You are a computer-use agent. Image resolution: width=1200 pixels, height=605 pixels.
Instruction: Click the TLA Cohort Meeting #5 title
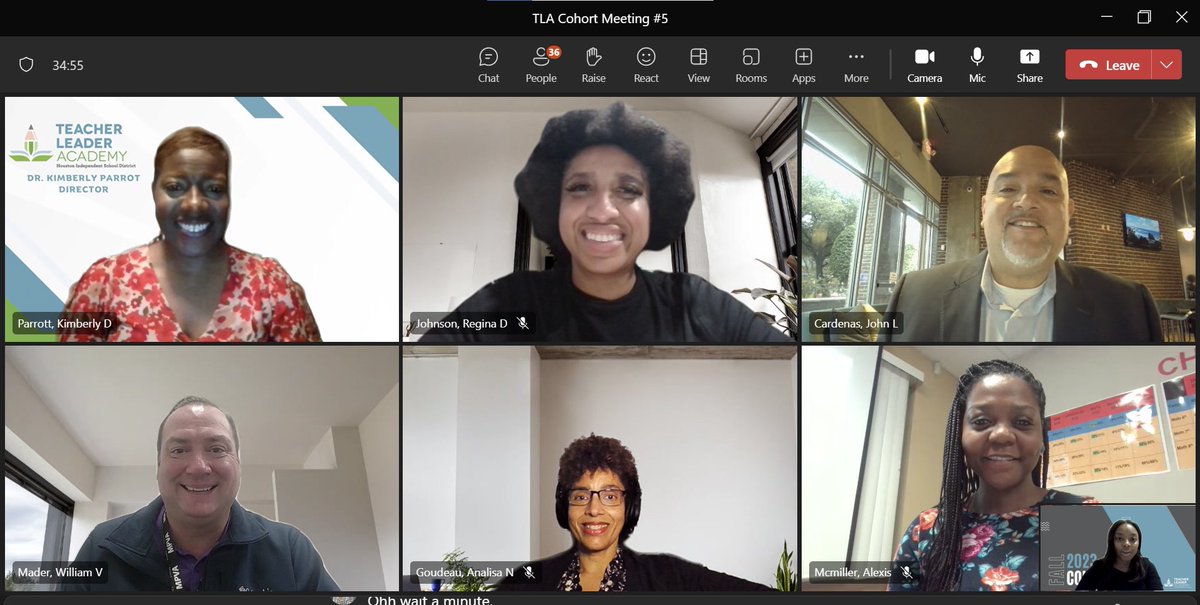click(599, 17)
